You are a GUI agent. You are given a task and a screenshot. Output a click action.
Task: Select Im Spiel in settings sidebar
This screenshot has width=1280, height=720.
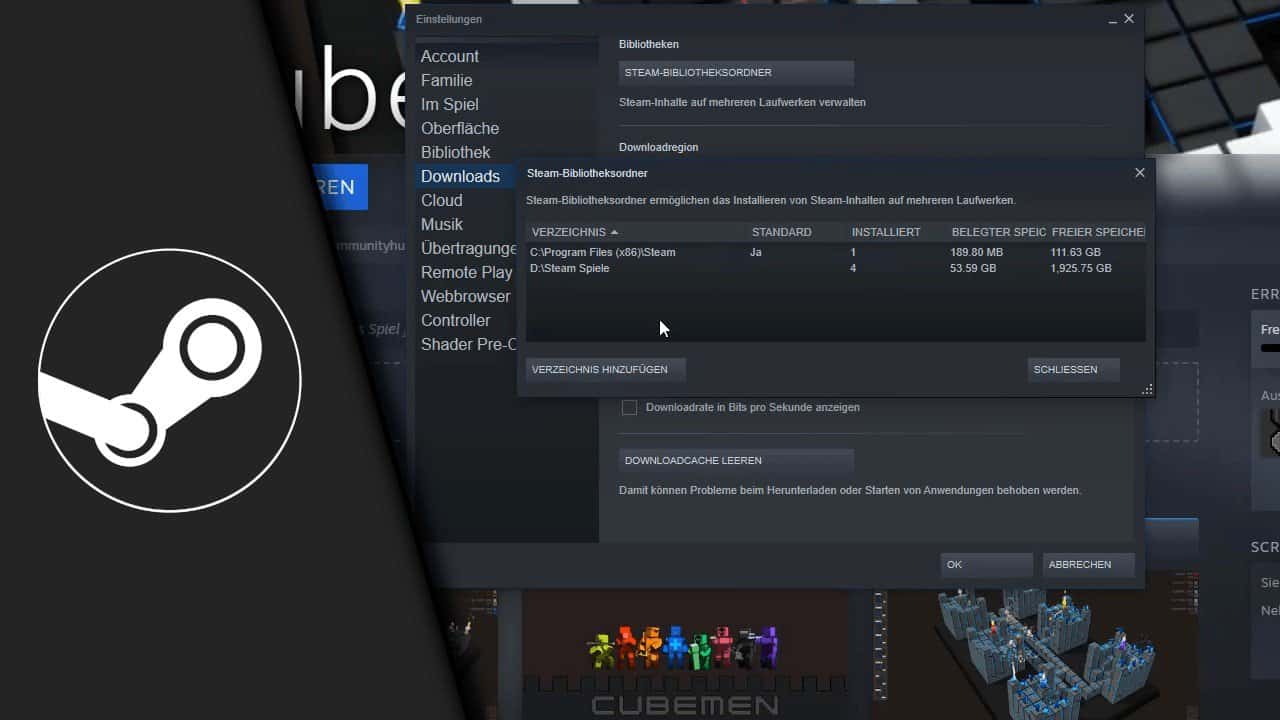pyautogui.click(x=450, y=104)
